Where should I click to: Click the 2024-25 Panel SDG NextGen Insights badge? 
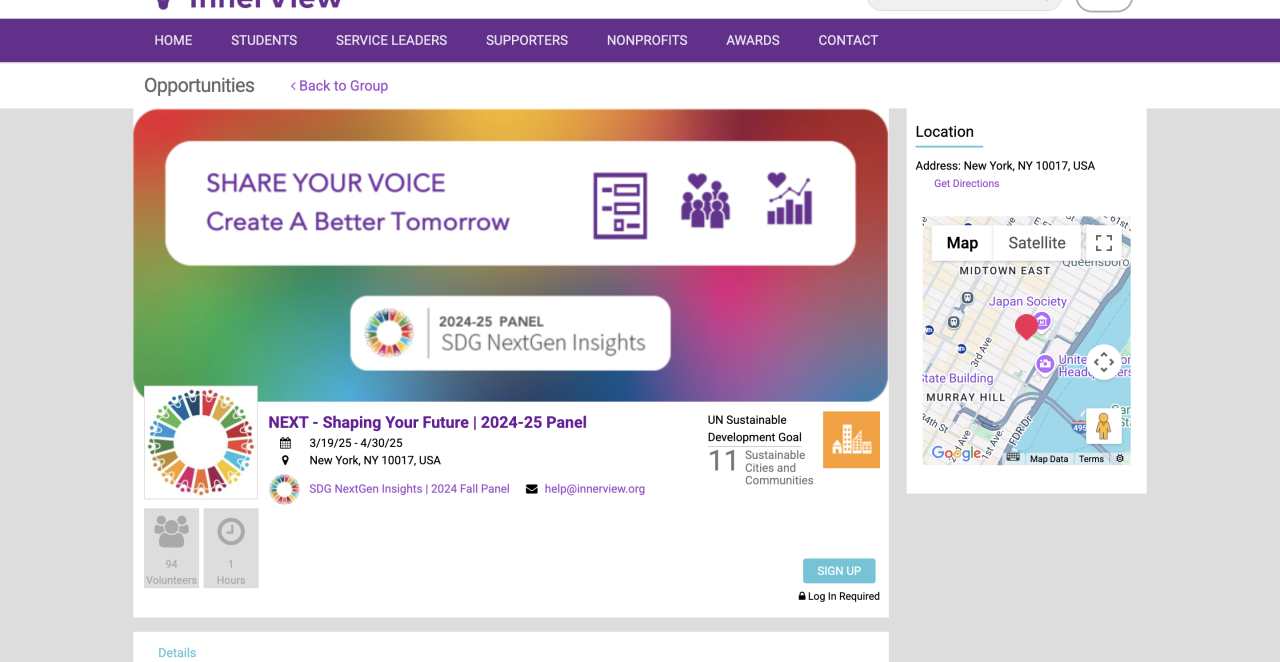coord(510,333)
